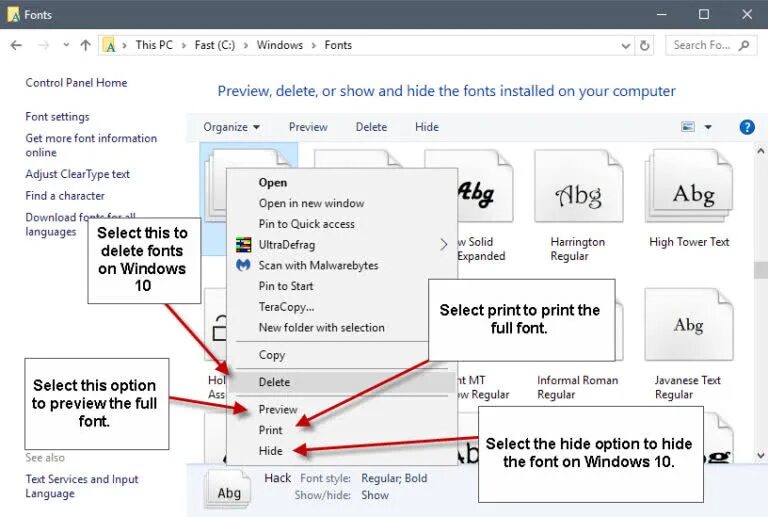Click the Preview toolbar button
The height and width of the screenshot is (517, 768).
coord(308,127)
